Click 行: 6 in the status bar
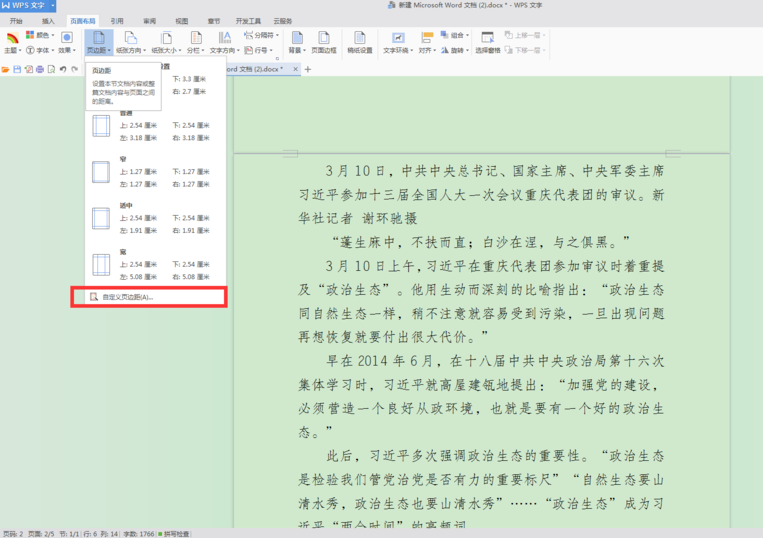This screenshot has width=763, height=538. pyautogui.click(x=90, y=534)
